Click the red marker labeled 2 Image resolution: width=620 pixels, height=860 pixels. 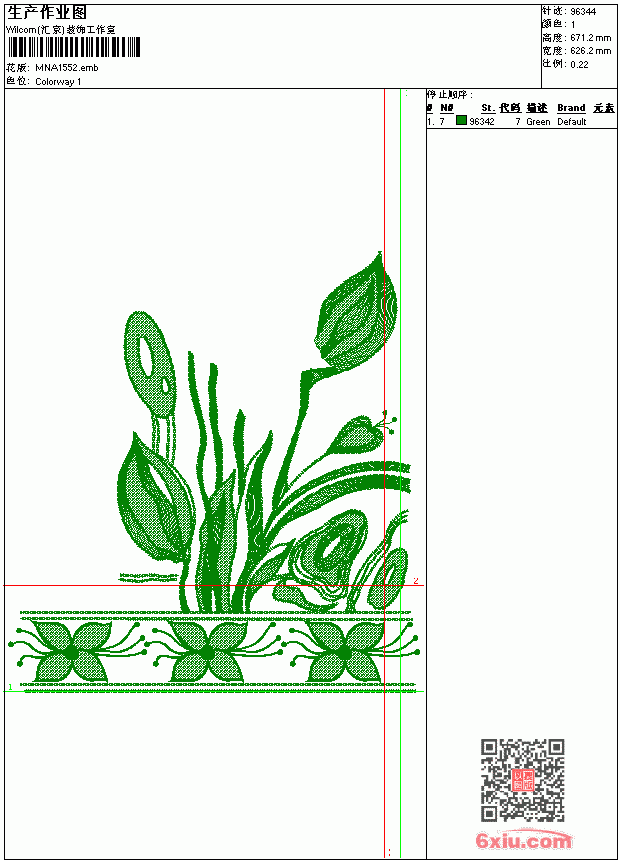[416, 581]
